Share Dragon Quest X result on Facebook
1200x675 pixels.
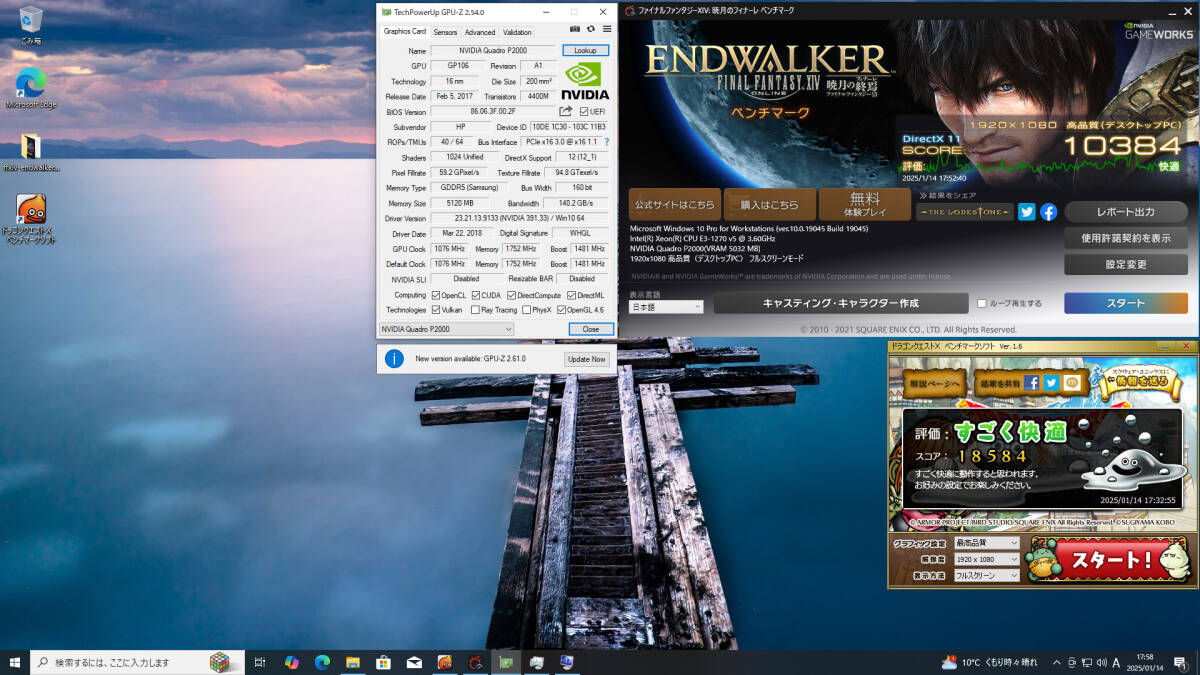pos(1032,382)
